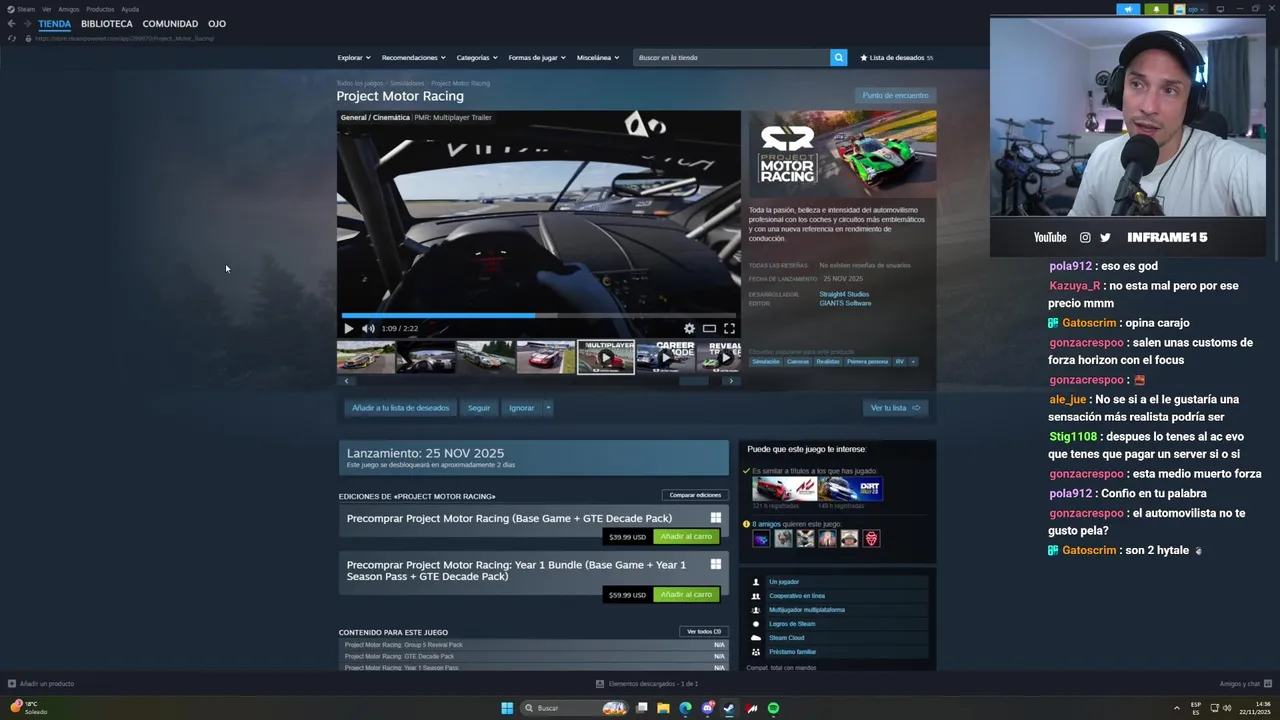
Task: Open the Steam menu
Action: click(22, 9)
